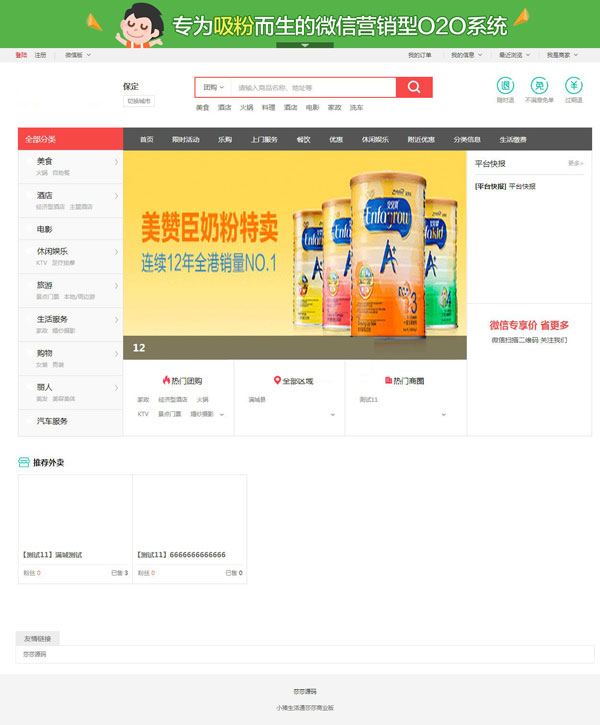Click the 友情链接 tab label
This screenshot has width=600, height=725.
point(37,639)
